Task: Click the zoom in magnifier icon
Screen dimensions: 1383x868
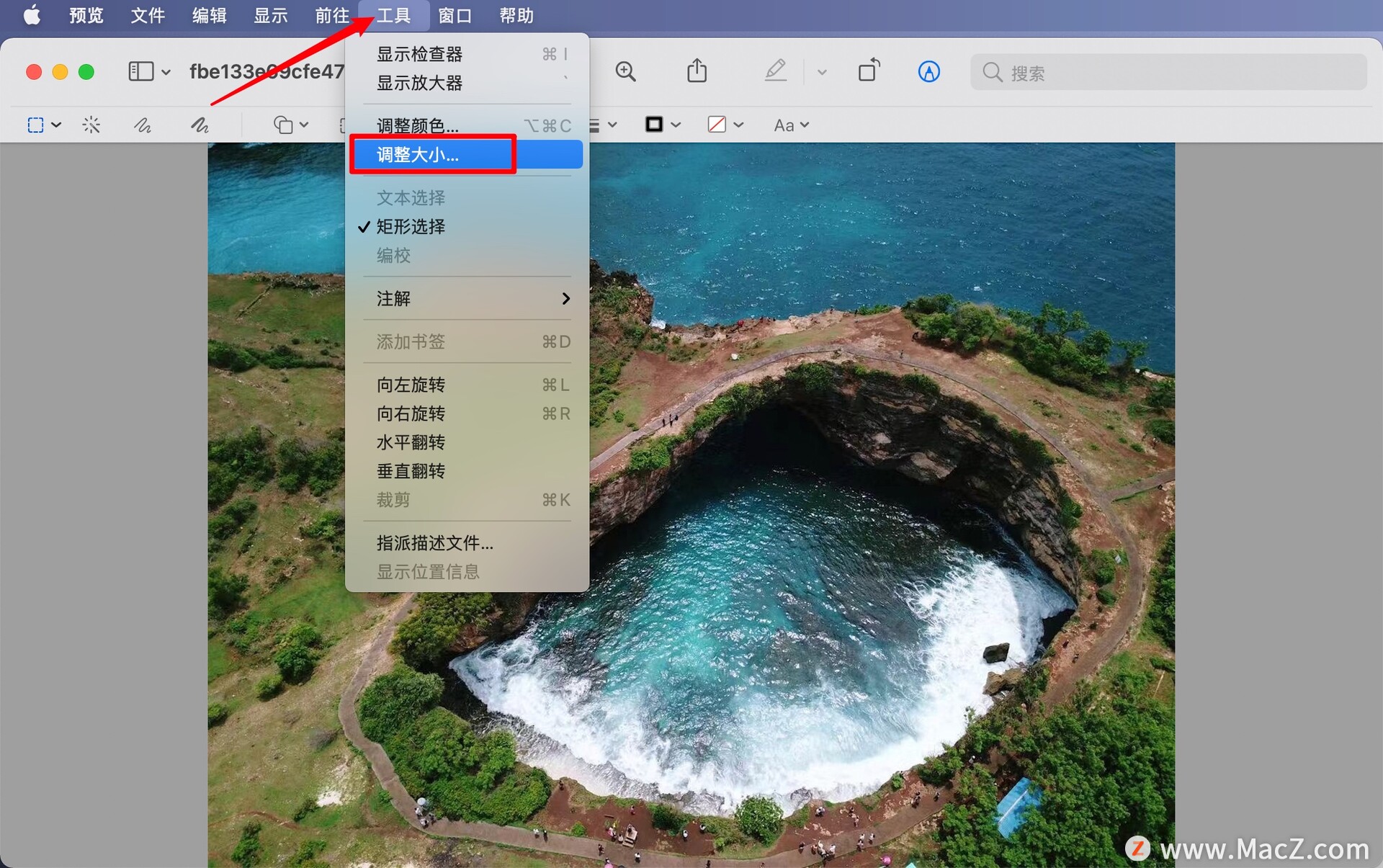Action: tap(625, 71)
